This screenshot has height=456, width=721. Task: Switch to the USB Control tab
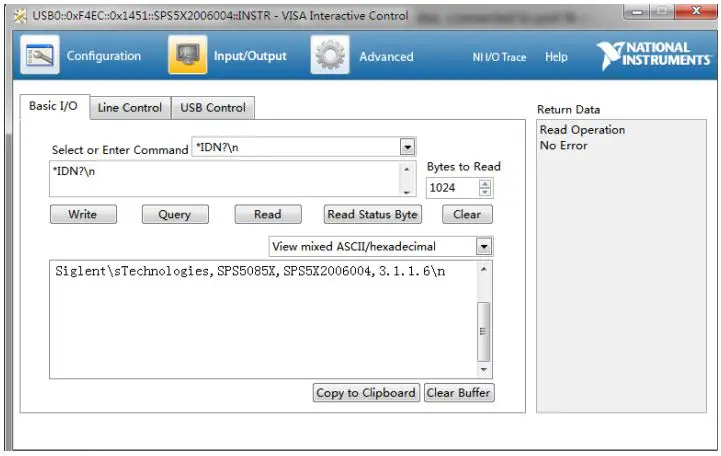[213, 108]
